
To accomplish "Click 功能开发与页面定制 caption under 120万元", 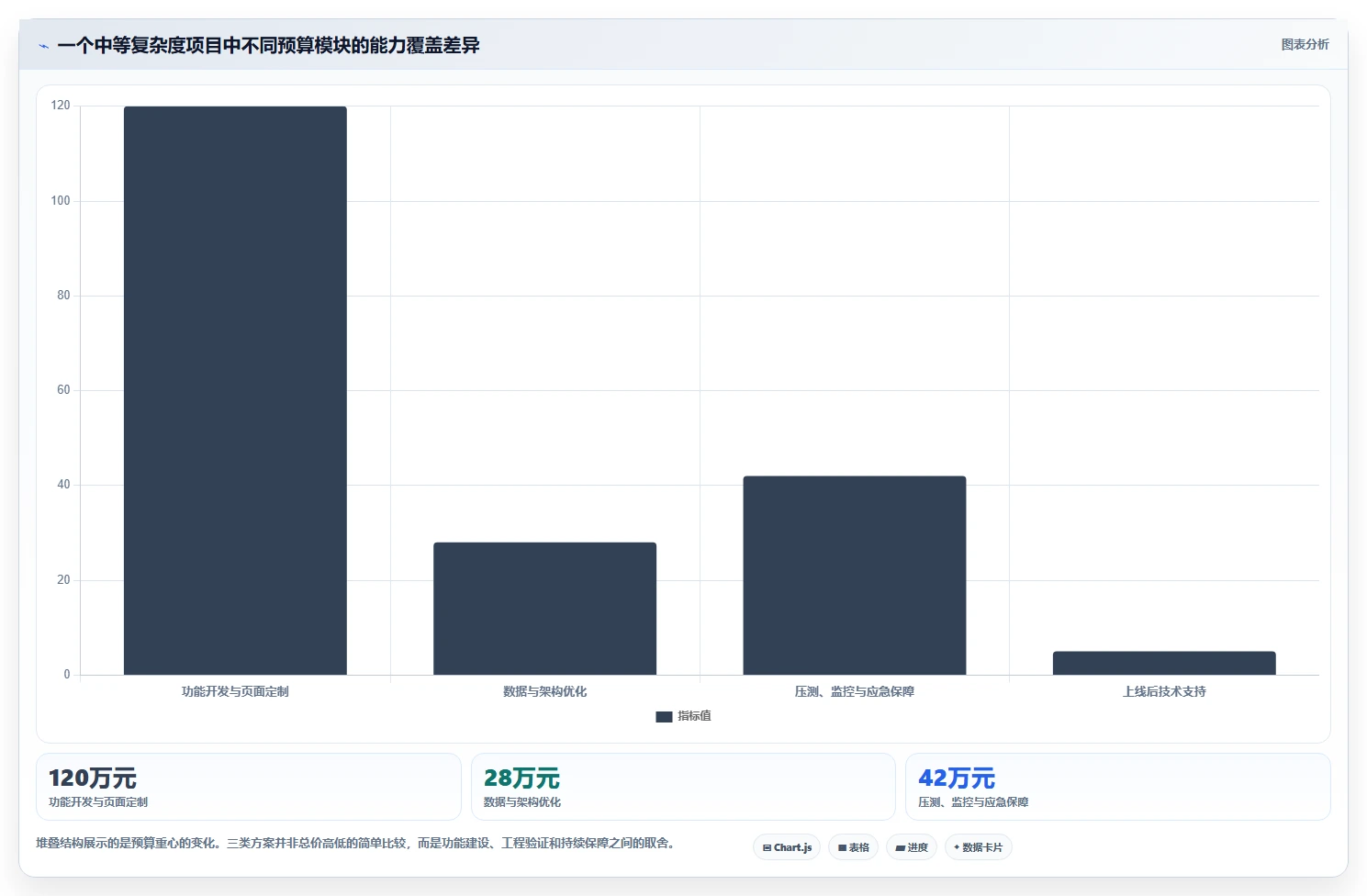I will pyautogui.click(x=98, y=801).
